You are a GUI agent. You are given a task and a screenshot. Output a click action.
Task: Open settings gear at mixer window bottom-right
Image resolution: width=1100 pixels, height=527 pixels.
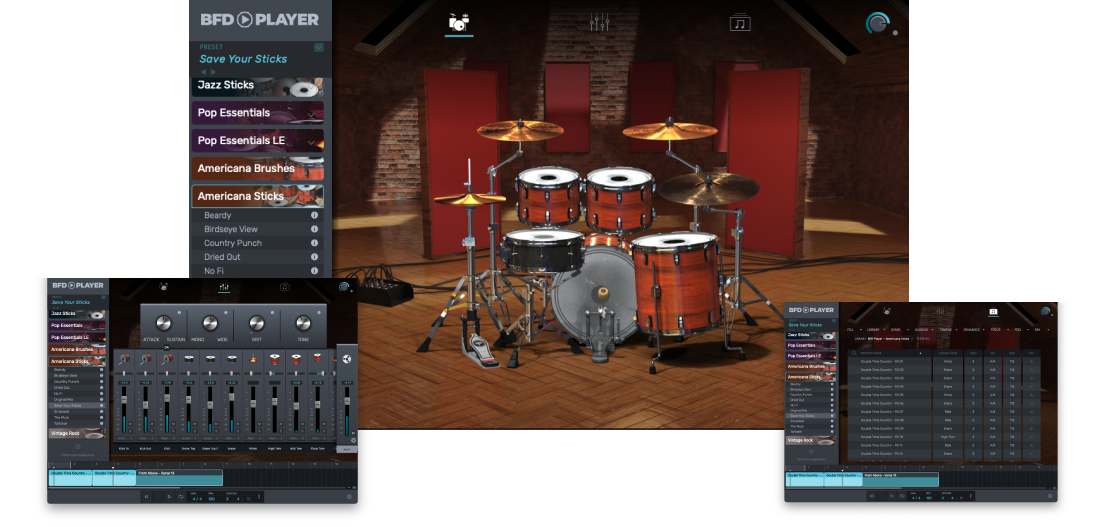pos(349,497)
